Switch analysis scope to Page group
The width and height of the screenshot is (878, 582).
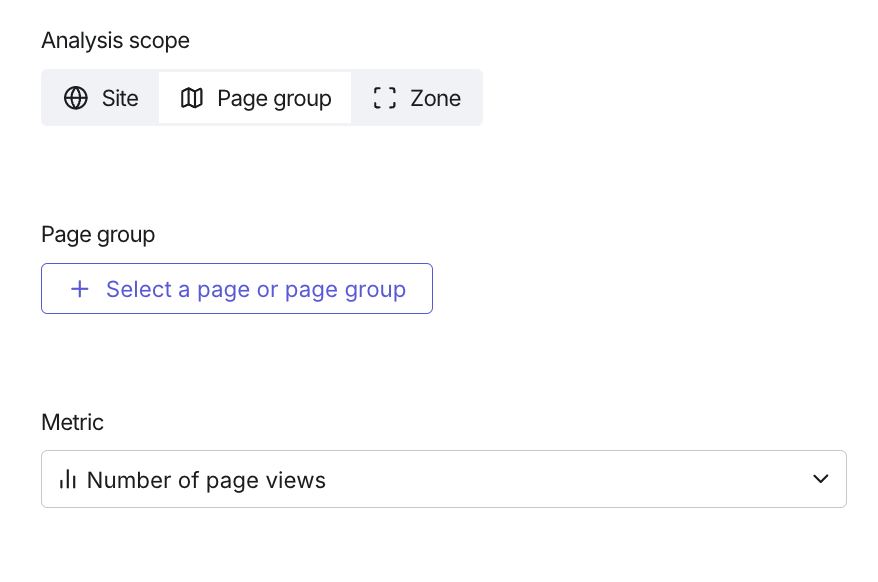(x=255, y=98)
